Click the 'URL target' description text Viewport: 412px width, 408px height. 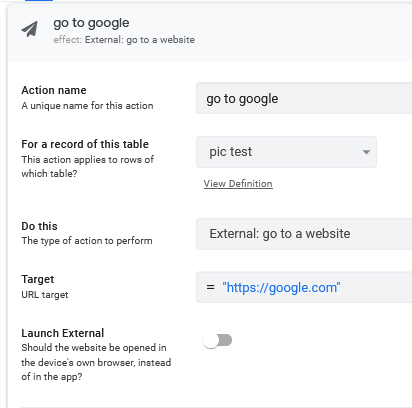click(45, 295)
